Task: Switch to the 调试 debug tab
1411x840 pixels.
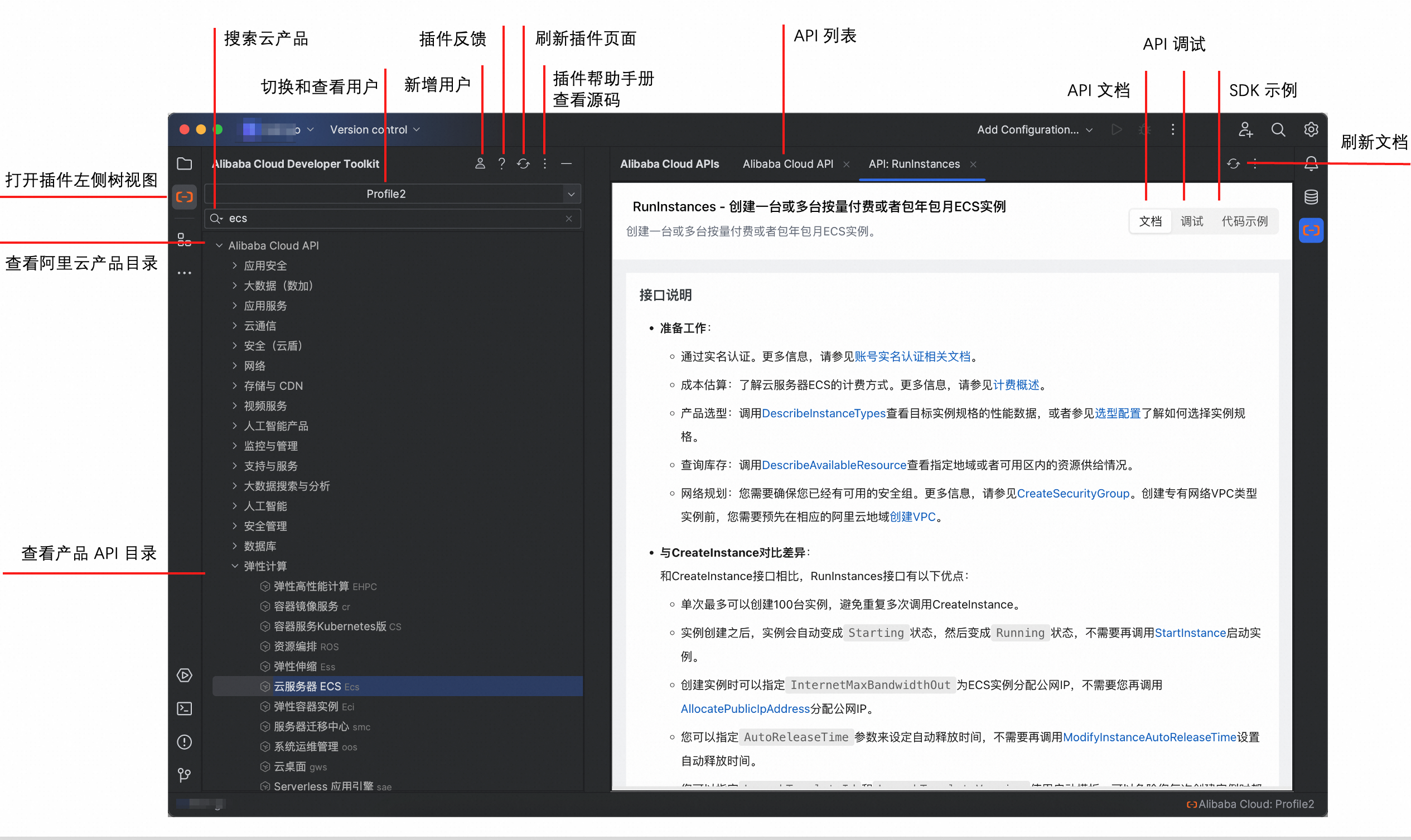Action: click(x=1191, y=221)
